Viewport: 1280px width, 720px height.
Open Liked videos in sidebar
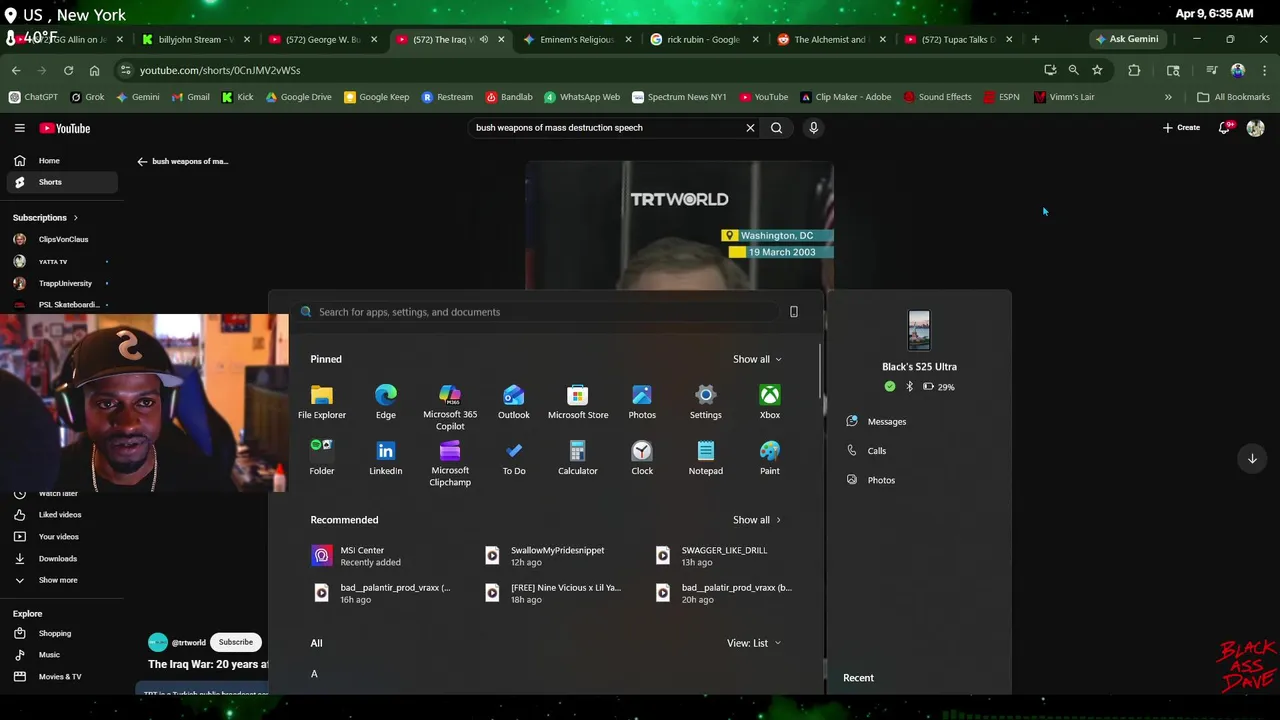coord(62,515)
